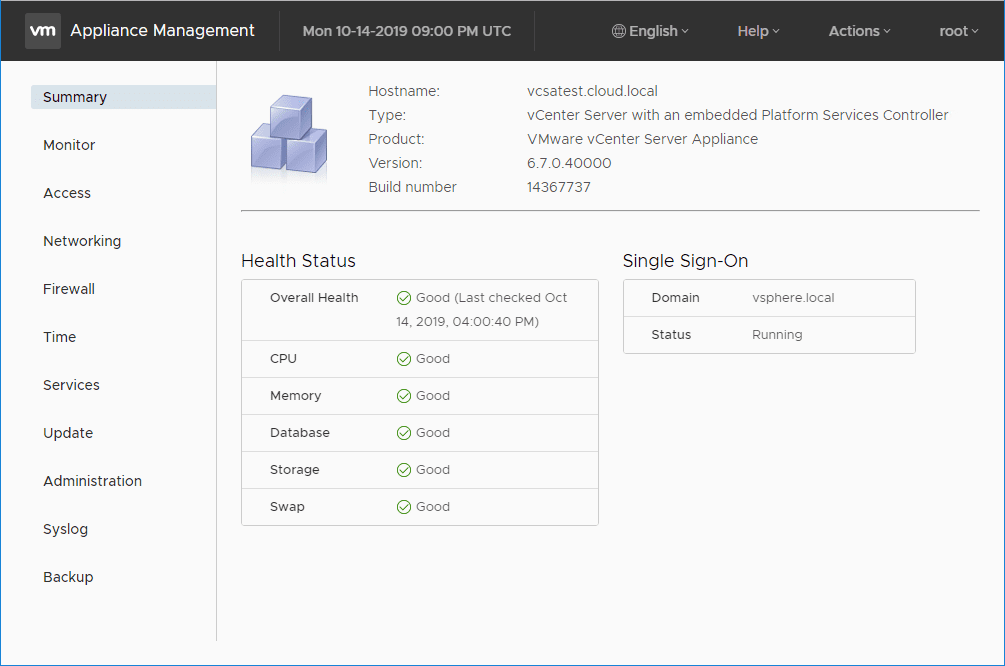This screenshot has width=1005, height=666.
Task: Click the Database health check icon
Action: 404,433
